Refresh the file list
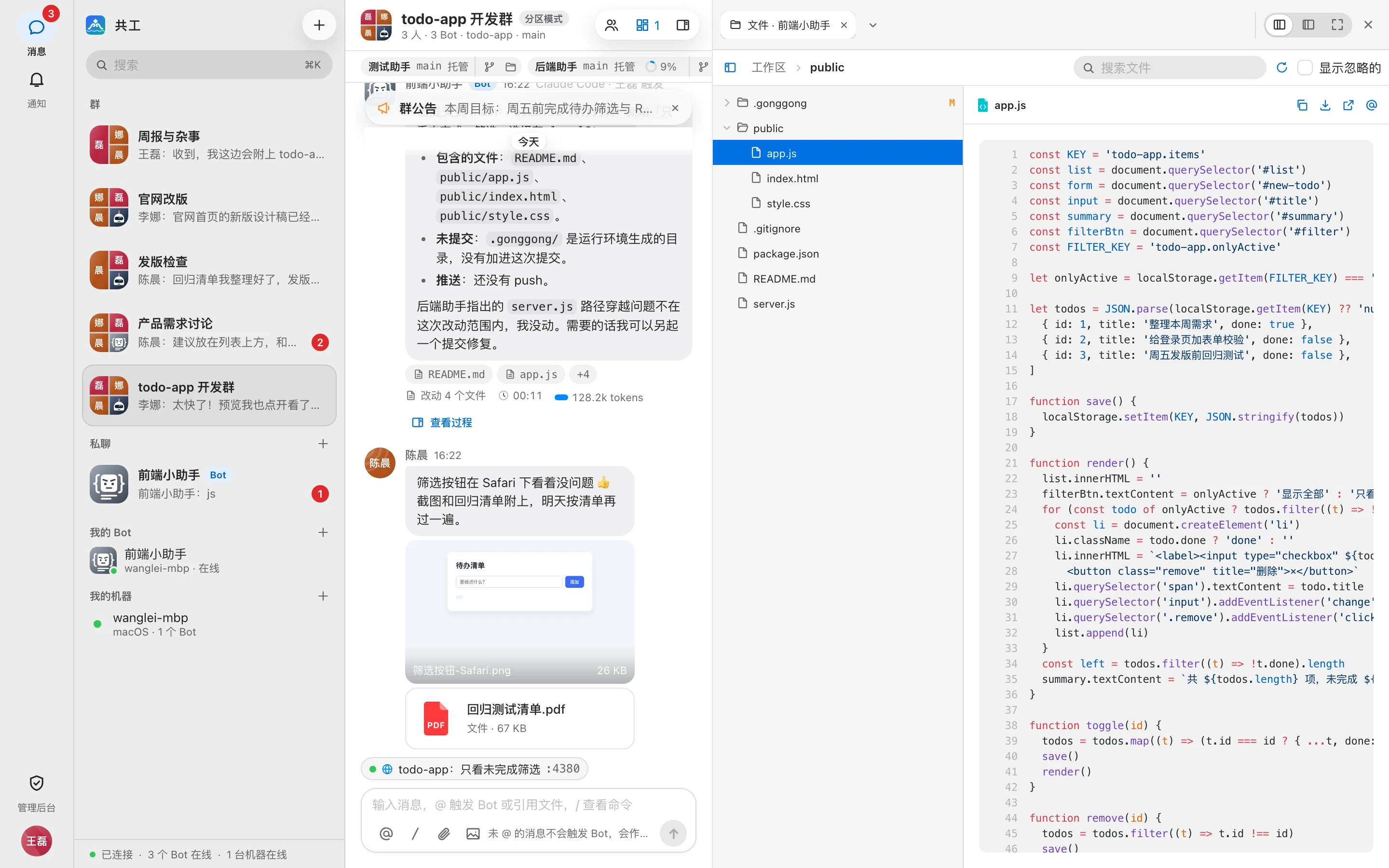This screenshot has width=1389, height=868. coord(1281,67)
